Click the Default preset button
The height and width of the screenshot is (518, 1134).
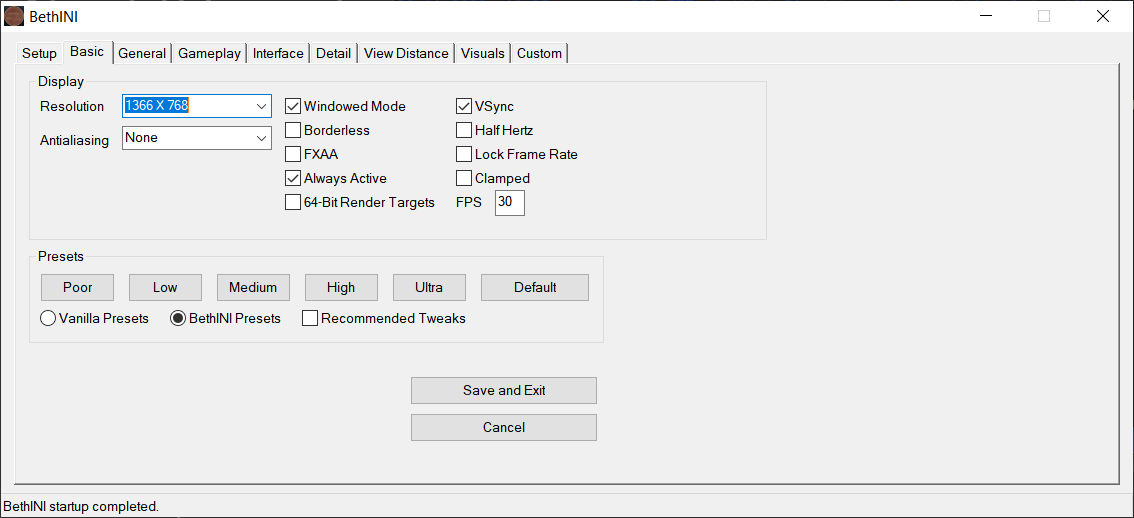pos(535,287)
